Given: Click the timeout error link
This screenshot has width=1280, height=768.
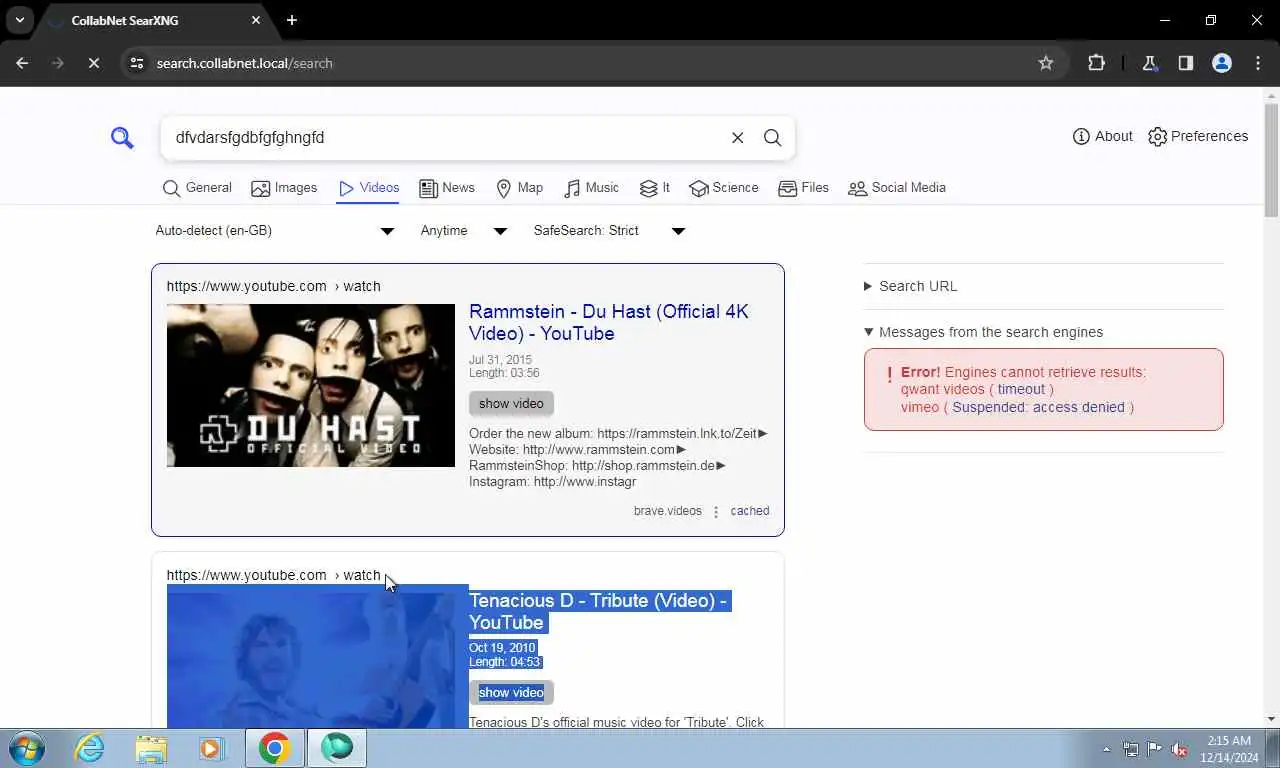Looking at the screenshot, I should tap(1021, 389).
